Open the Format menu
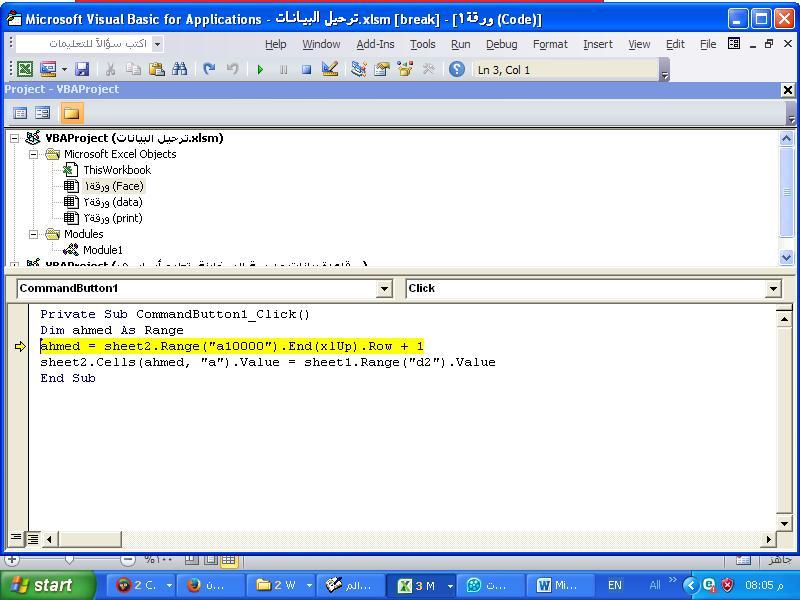This screenshot has height=600, width=800. (550, 44)
